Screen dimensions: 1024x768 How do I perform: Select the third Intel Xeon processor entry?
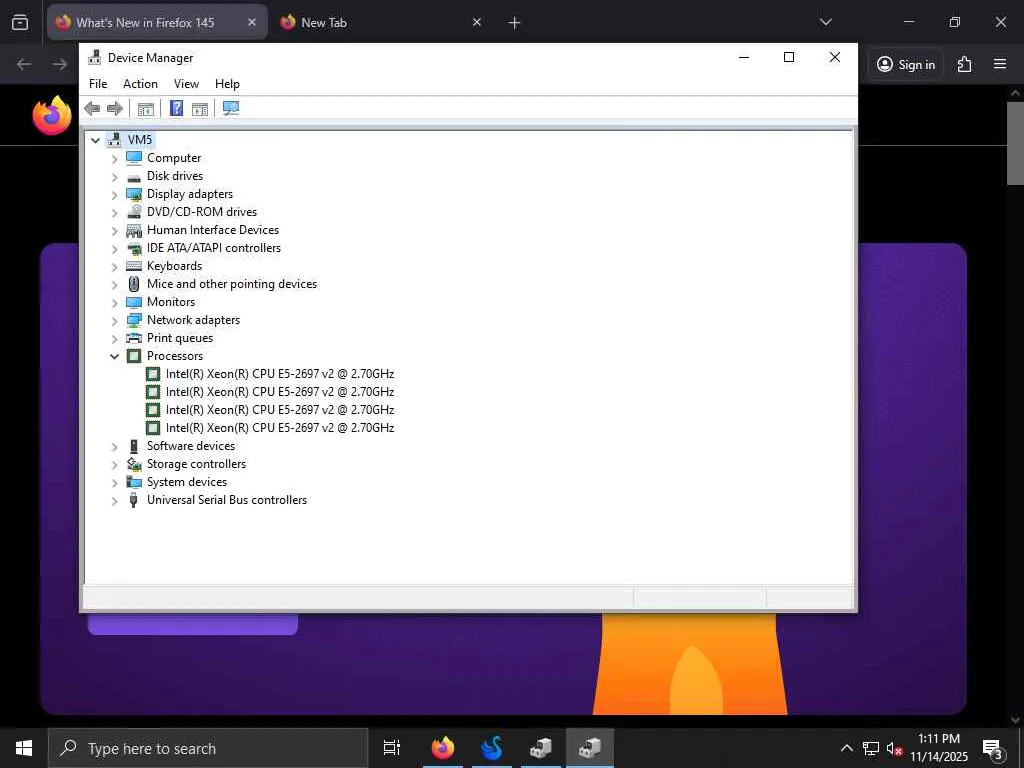[x=280, y=410]
